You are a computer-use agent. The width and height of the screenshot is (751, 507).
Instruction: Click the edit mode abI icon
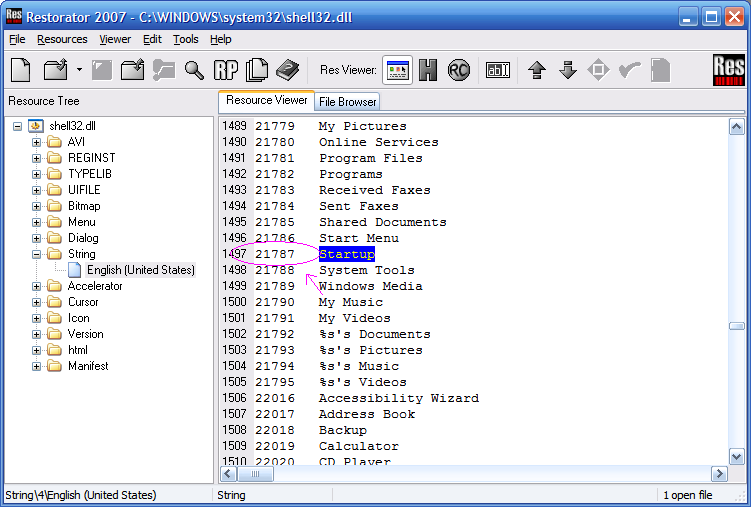click(x=498, y=70)
